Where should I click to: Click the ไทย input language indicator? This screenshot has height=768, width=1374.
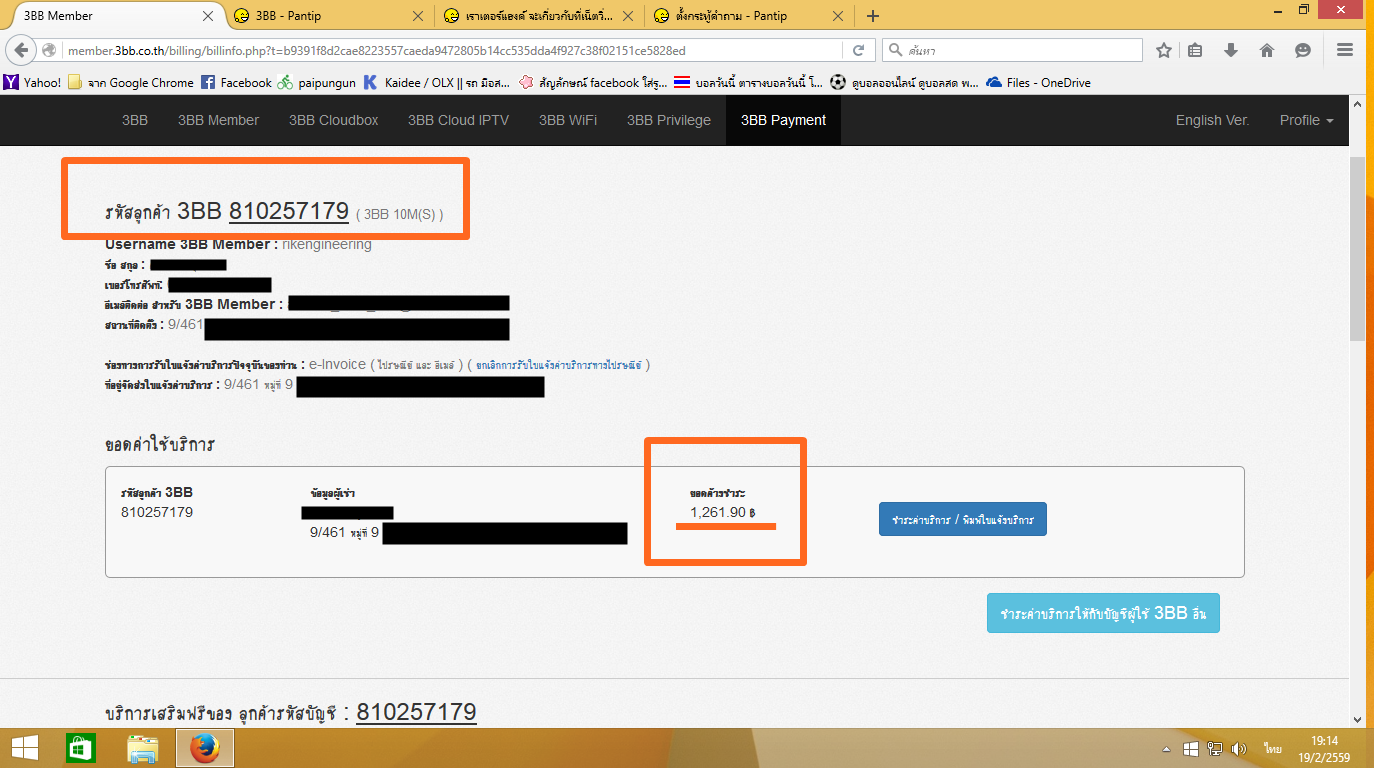tap(1273, 748)
